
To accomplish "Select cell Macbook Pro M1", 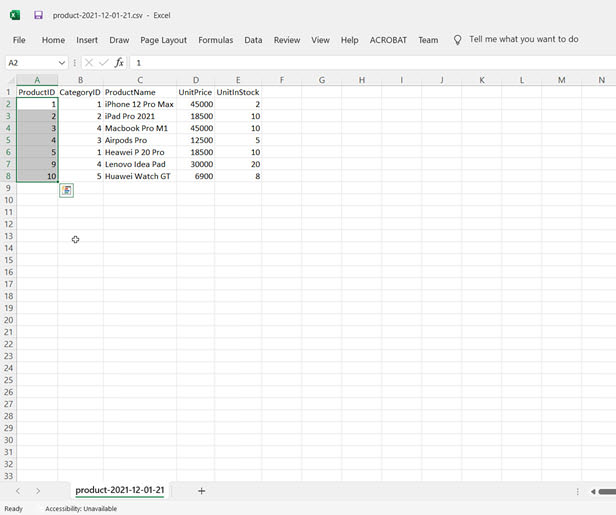I will tap(140, 128).
